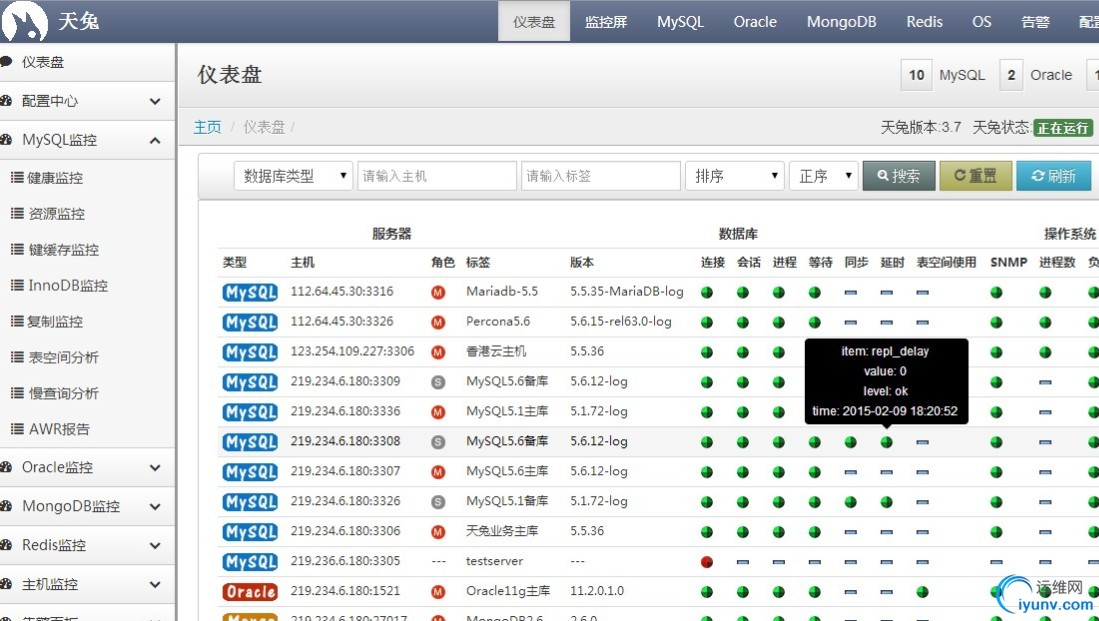Open the 正序 order dropdown
Image resolution: width=1099 pixels, height=621 pixels.
[823, 176]
